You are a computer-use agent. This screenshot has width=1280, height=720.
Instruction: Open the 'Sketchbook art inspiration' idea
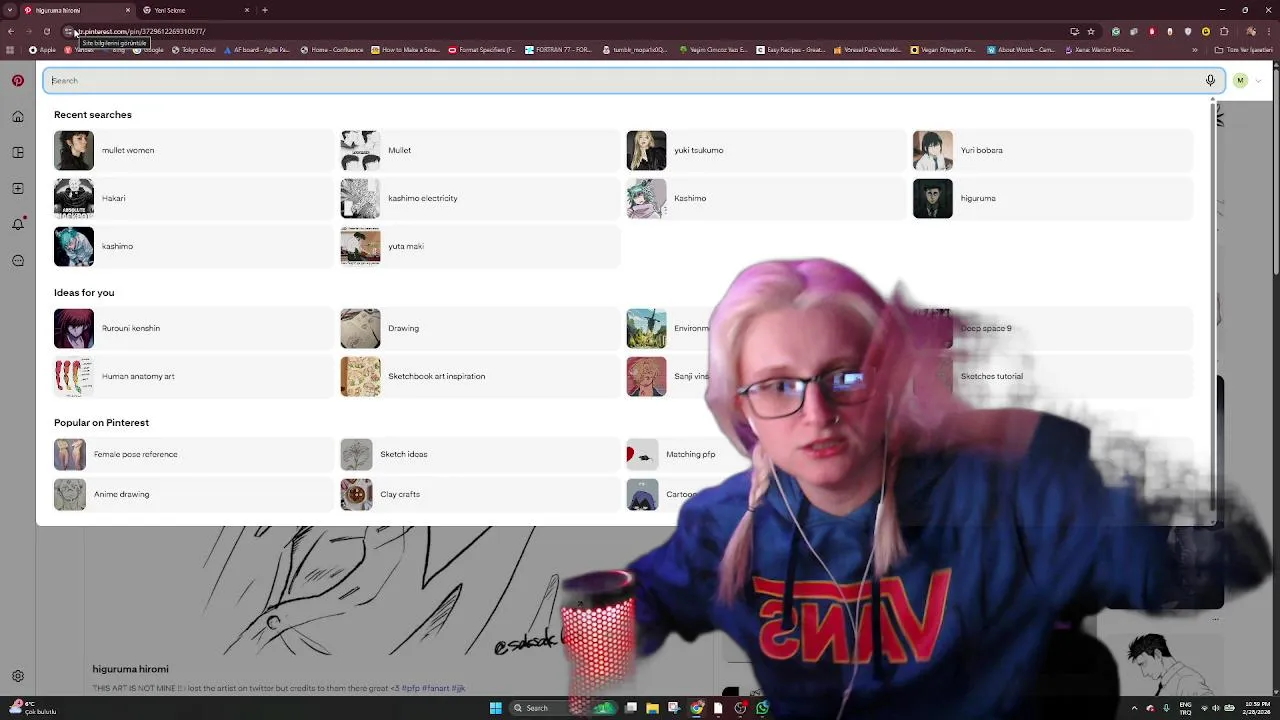(480, 376)
